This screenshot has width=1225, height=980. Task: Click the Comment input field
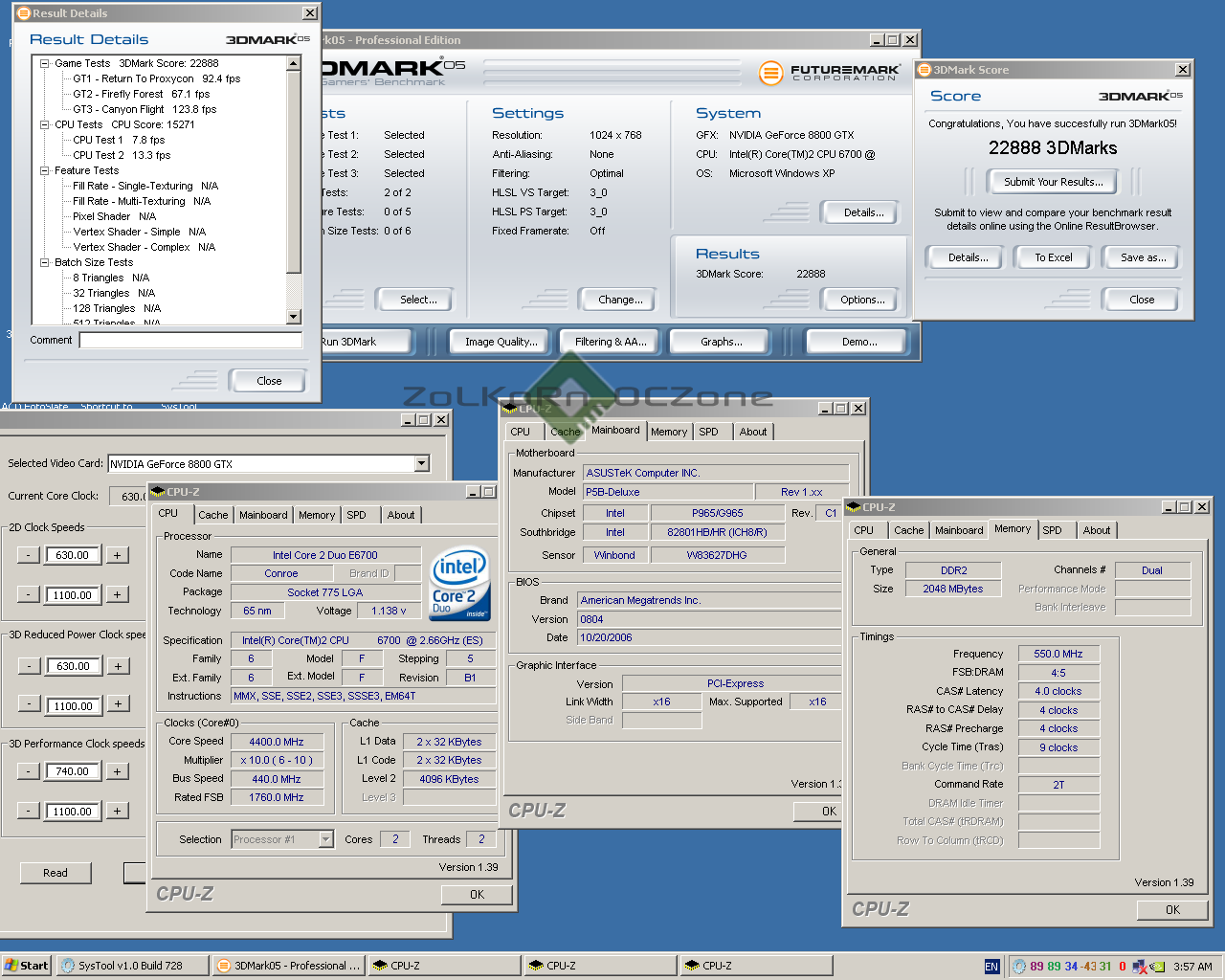pos(190,340)
